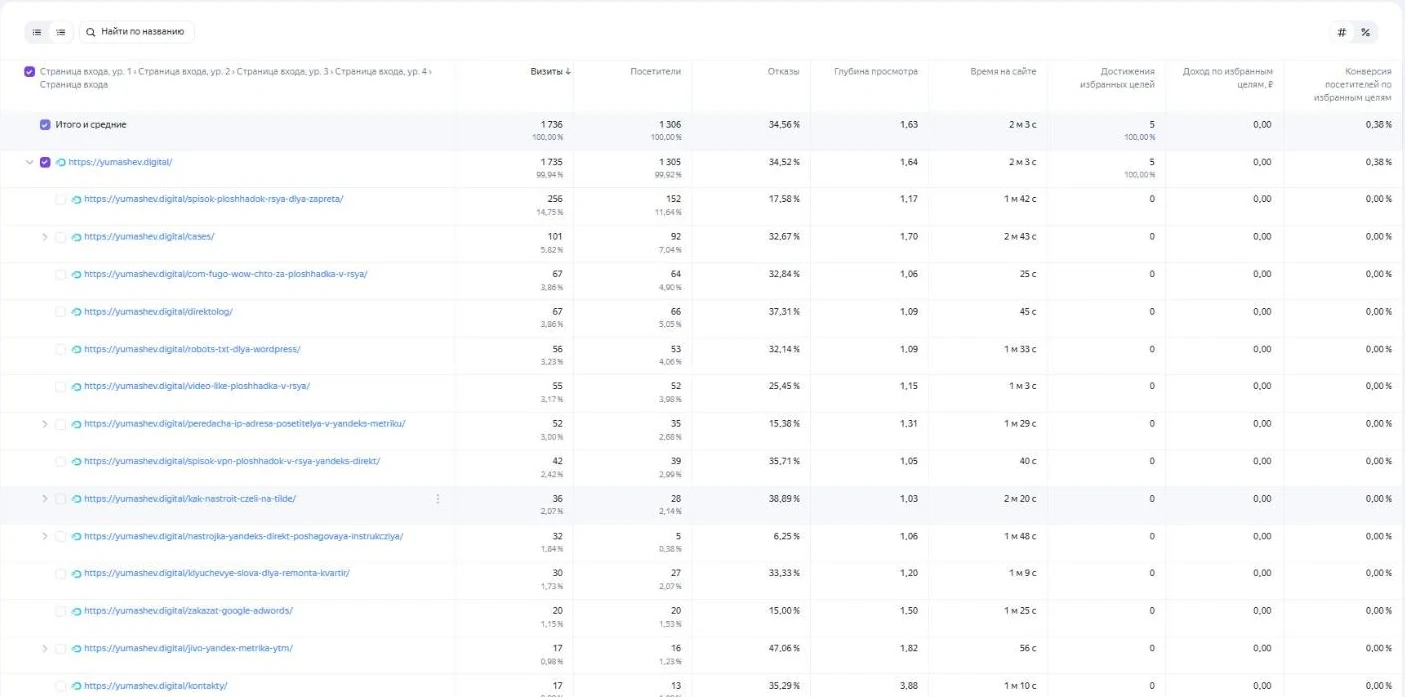Click the sort arrow next to Визиты
Image resolution: width=1405 pixels, height=697 pixels.
pyautogui.click(x=569, y=72)
